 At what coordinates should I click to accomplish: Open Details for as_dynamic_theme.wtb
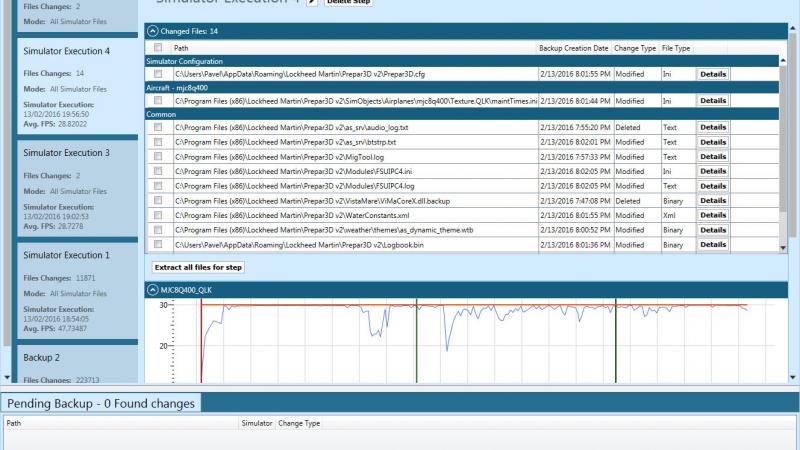(x=713, y=230)
